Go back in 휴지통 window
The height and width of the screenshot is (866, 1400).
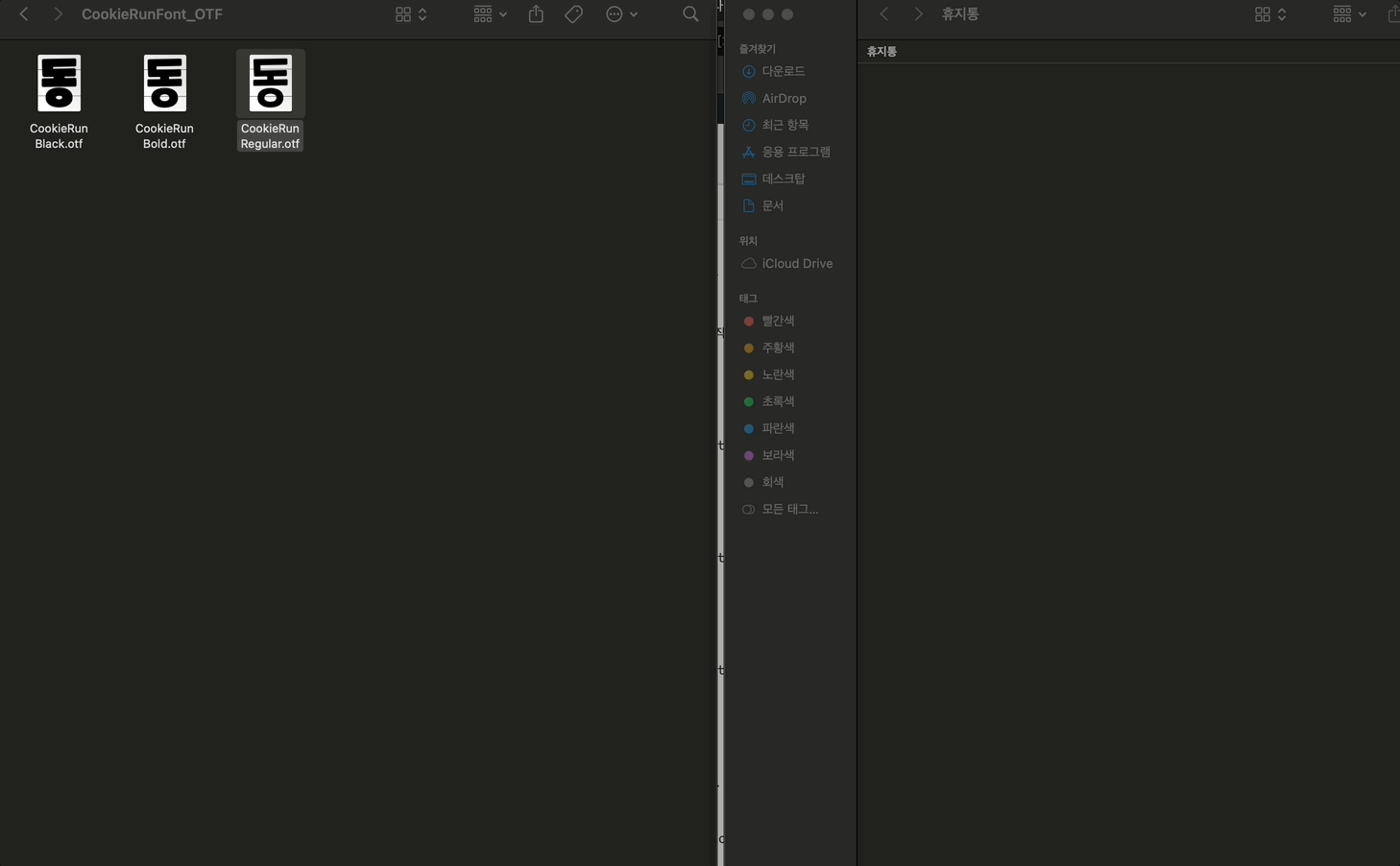coord(884,14)
